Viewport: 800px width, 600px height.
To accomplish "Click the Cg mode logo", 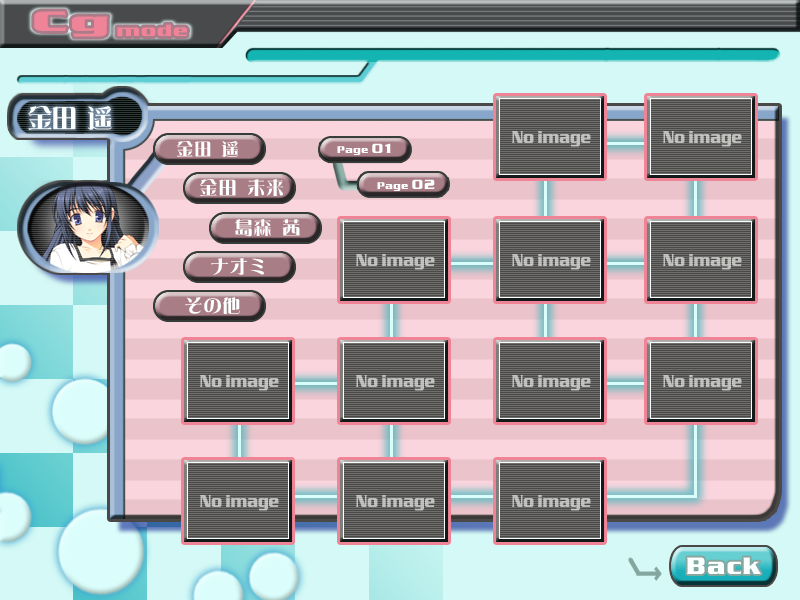I will coord(110,23).
